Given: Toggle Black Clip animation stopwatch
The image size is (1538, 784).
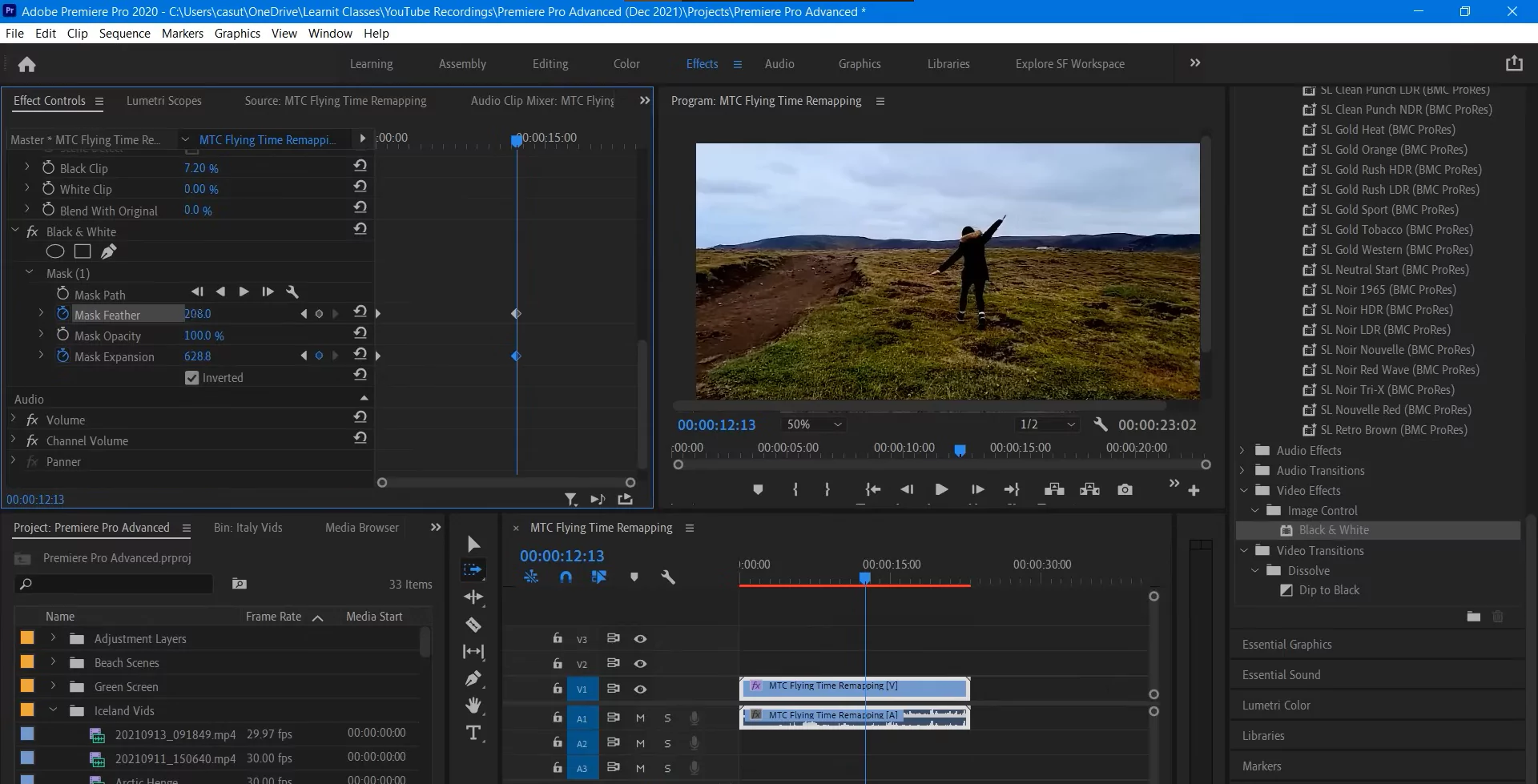Looking at the screenshot, I should coord(48,167).
